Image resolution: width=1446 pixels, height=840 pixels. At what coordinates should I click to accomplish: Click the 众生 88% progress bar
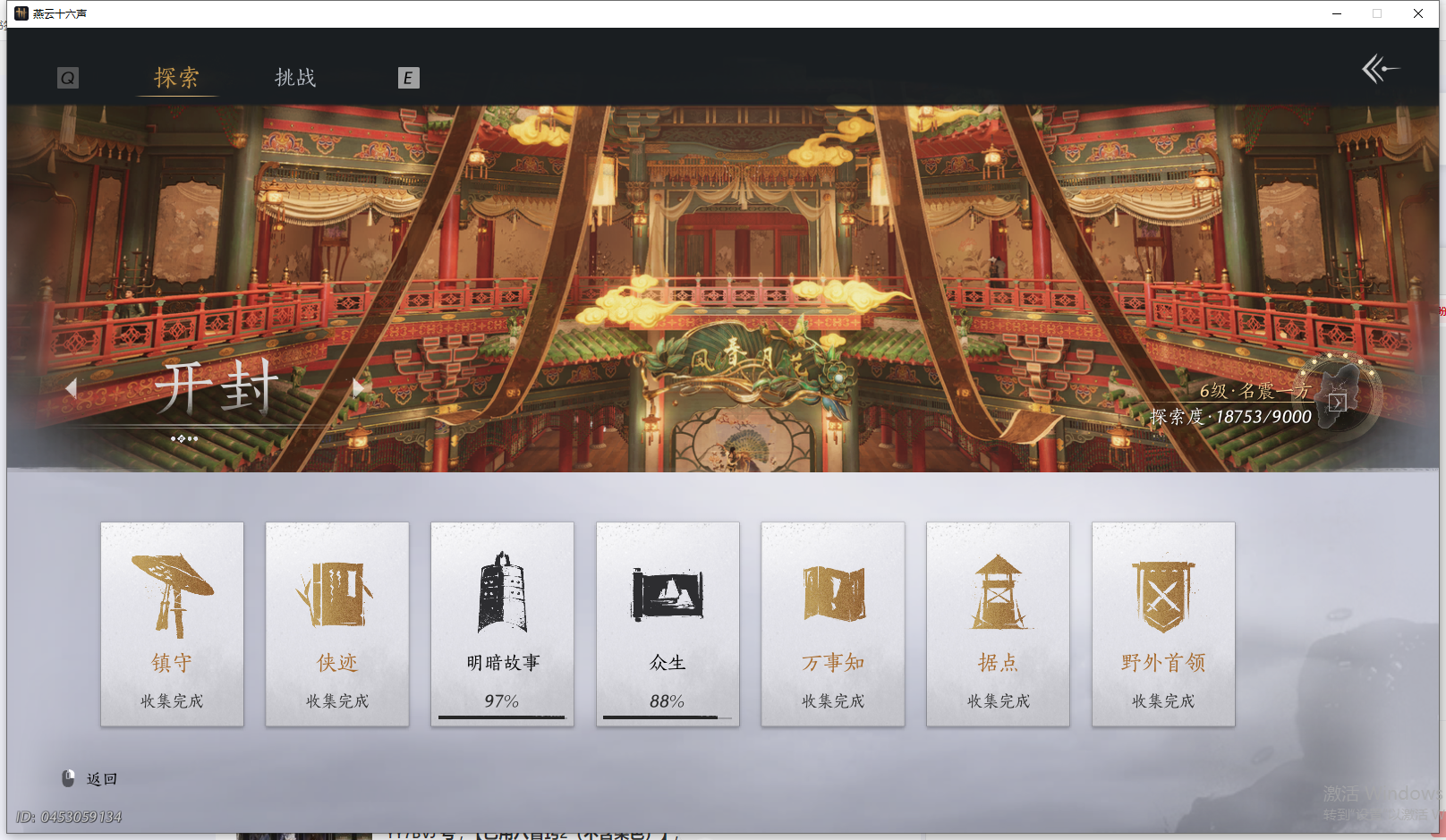point(668,717)
